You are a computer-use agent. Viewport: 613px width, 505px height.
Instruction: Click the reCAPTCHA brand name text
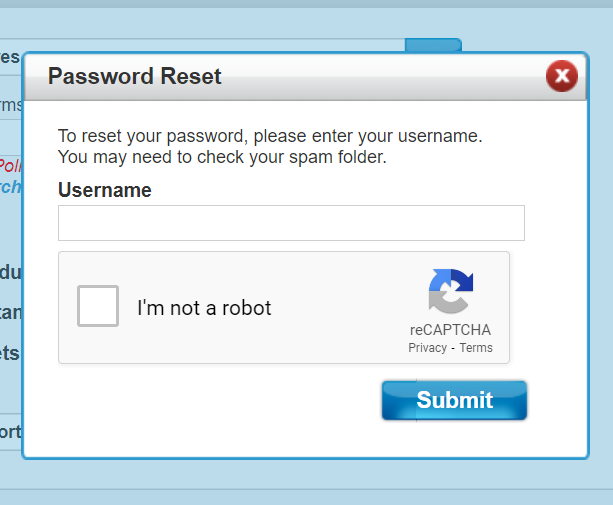(x=450, y=330)
